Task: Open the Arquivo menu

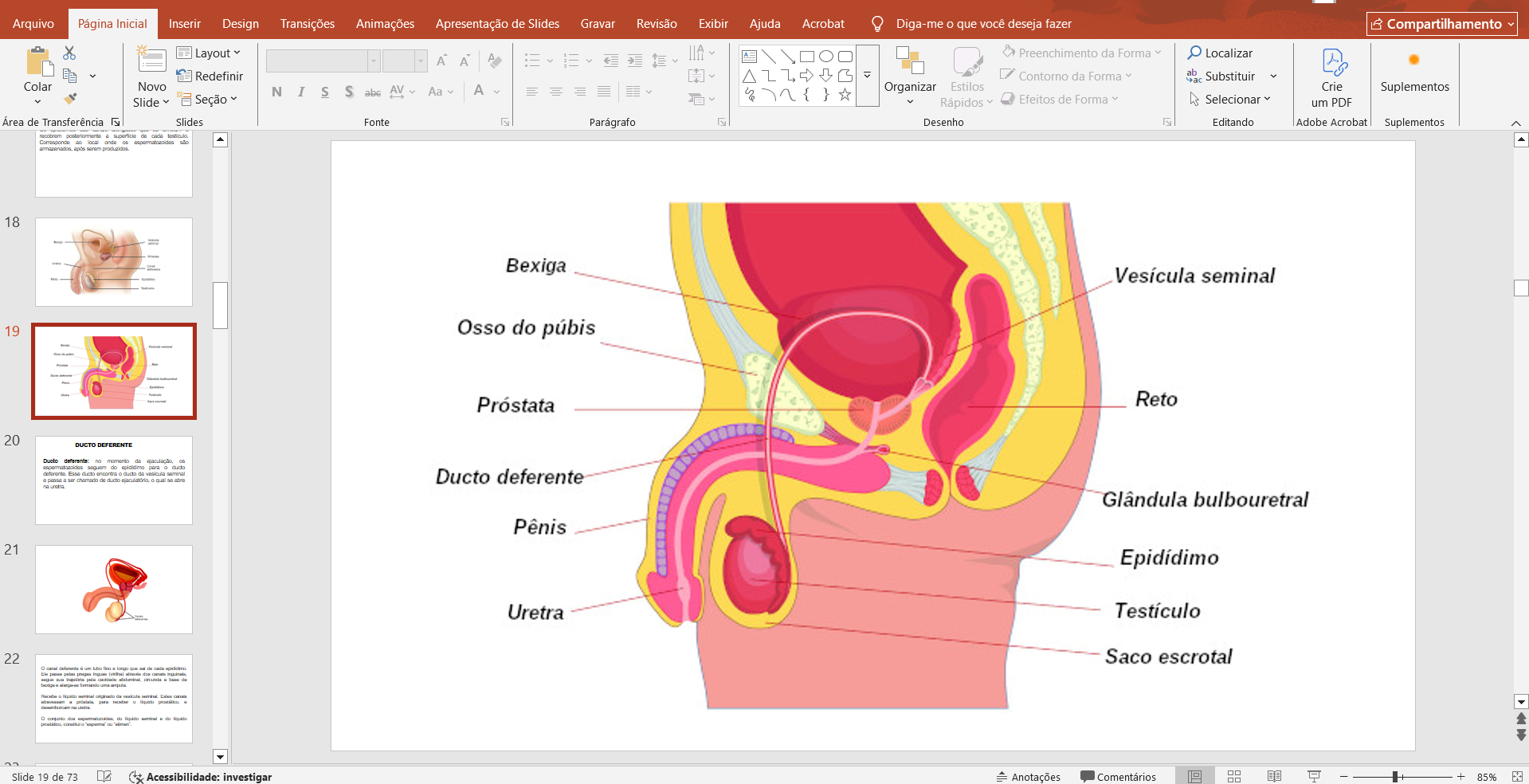Action: (x=33, y=24)
